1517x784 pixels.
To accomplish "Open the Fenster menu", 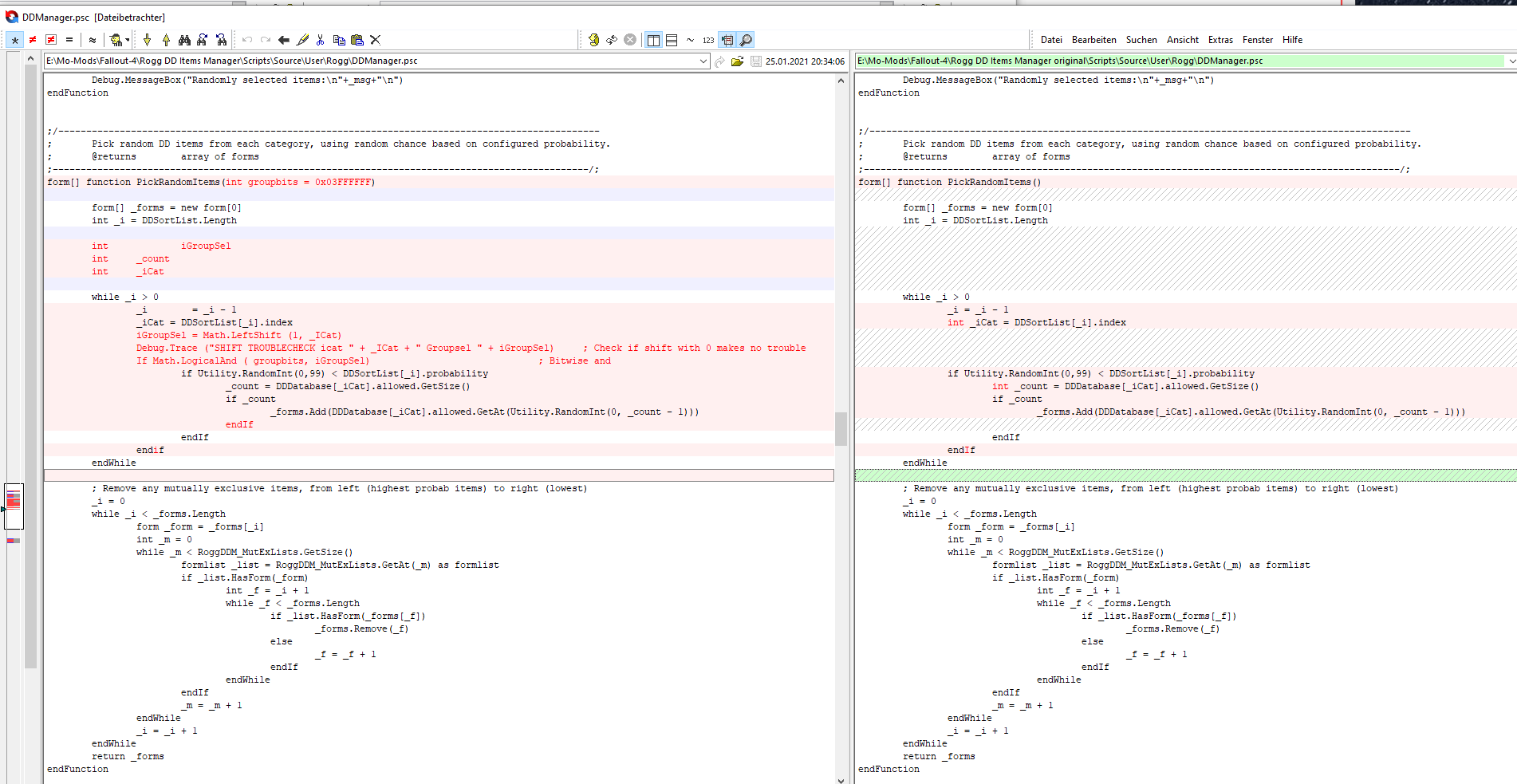I will [x=1258, y=40].
